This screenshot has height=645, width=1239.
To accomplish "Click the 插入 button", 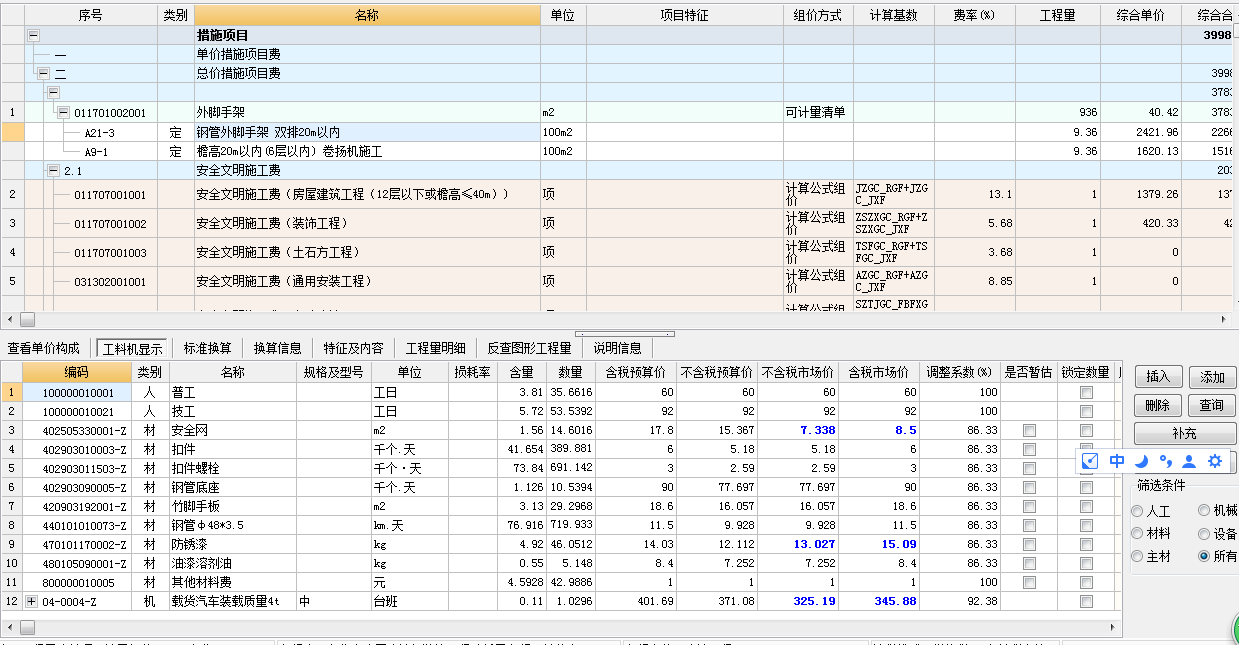I will pyautogui.click(x=1158, y=377).
